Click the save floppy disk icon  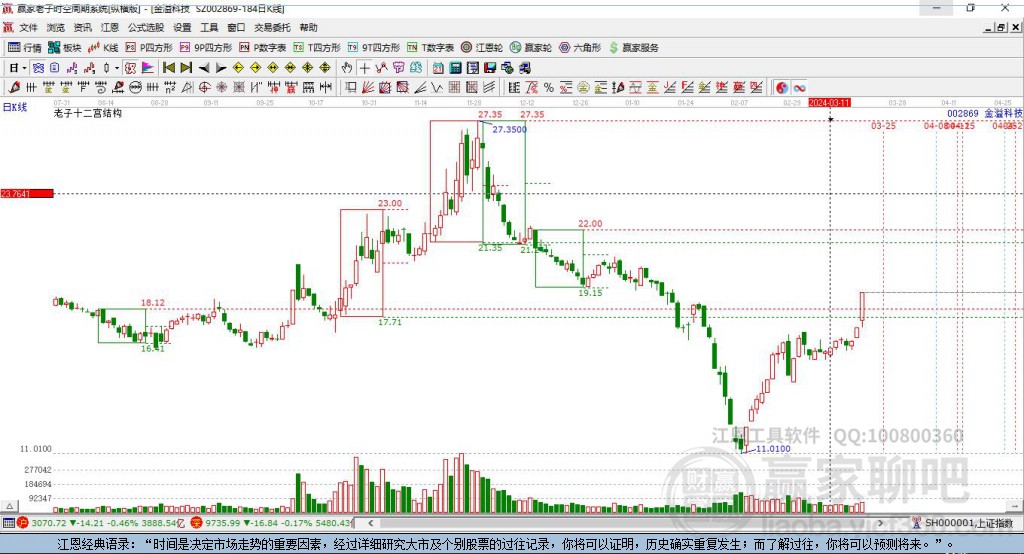click(490, 68)
